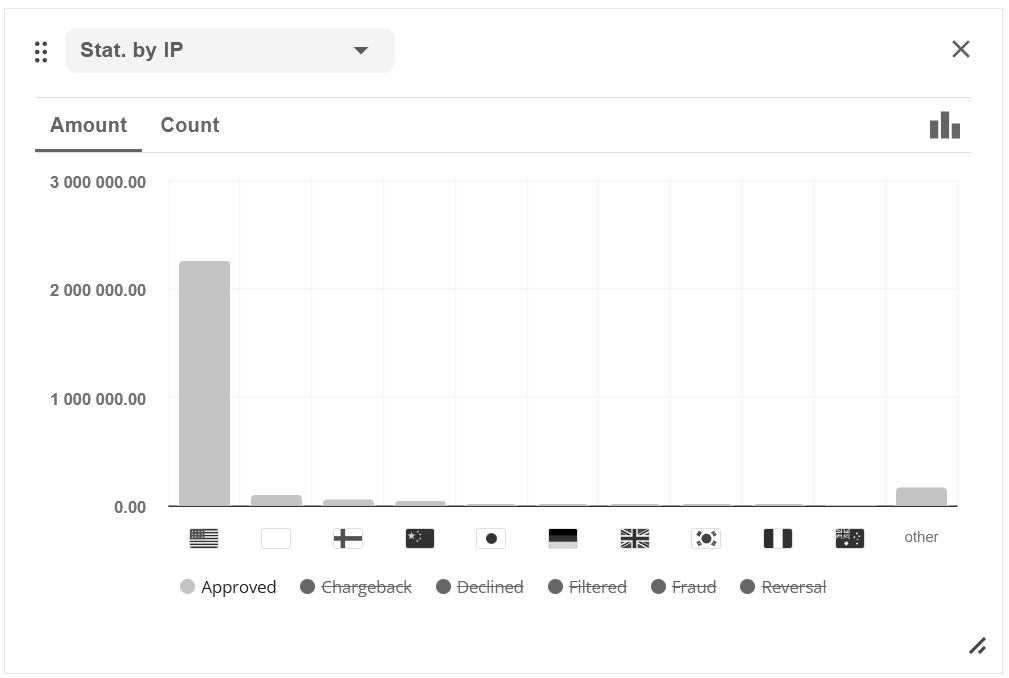Select the Amount tab
Image resolution: width=1009 pixels, height=678 pixels.
88,125
